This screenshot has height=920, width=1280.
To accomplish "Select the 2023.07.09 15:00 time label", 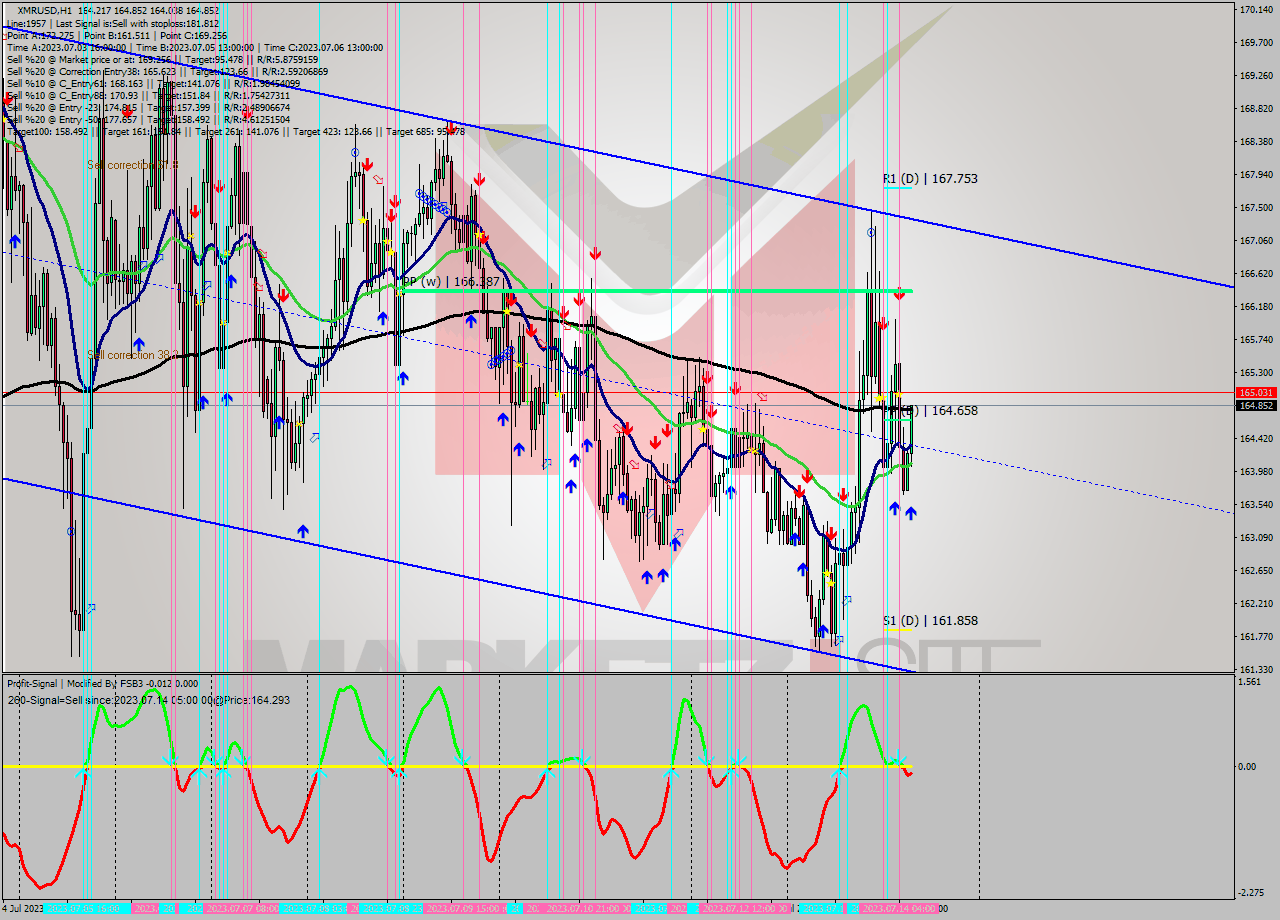I will click(463, 909).
